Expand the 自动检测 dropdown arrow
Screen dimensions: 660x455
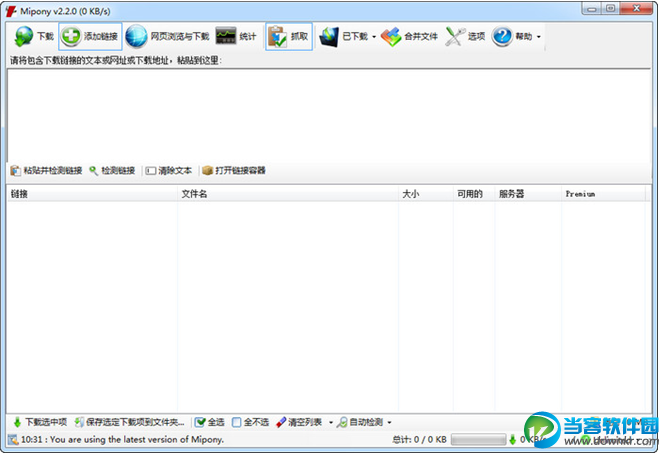(x=389, y=423)
